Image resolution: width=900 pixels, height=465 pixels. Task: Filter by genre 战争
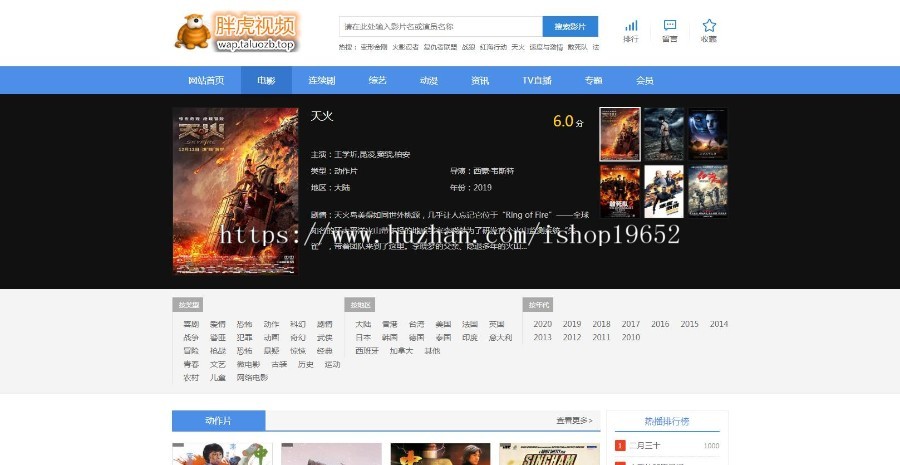click(191, 337)
